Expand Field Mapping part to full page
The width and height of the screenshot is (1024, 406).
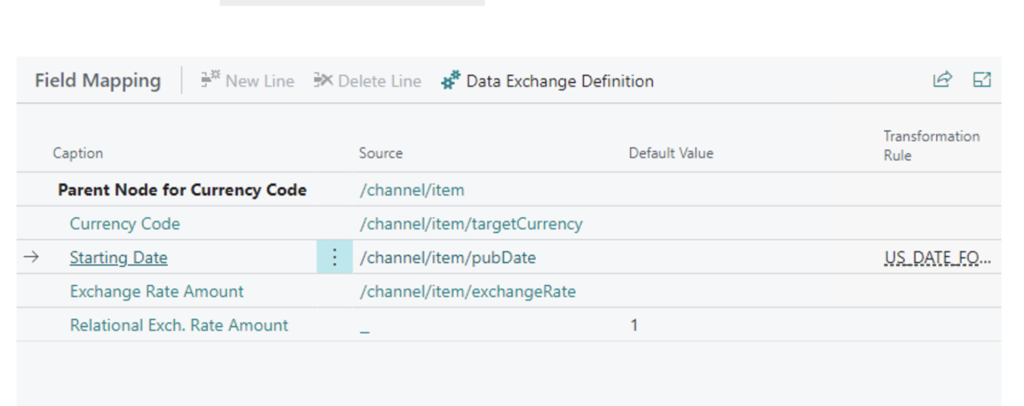point(982,80)
